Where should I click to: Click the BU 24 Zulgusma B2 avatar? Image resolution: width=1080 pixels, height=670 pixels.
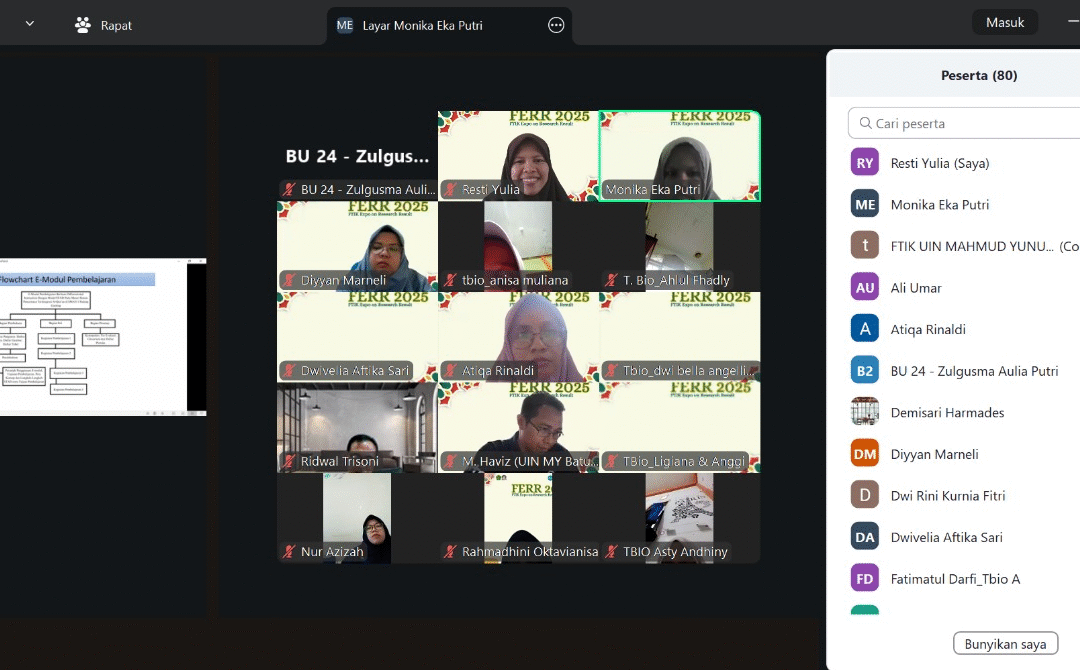point(865,371)
